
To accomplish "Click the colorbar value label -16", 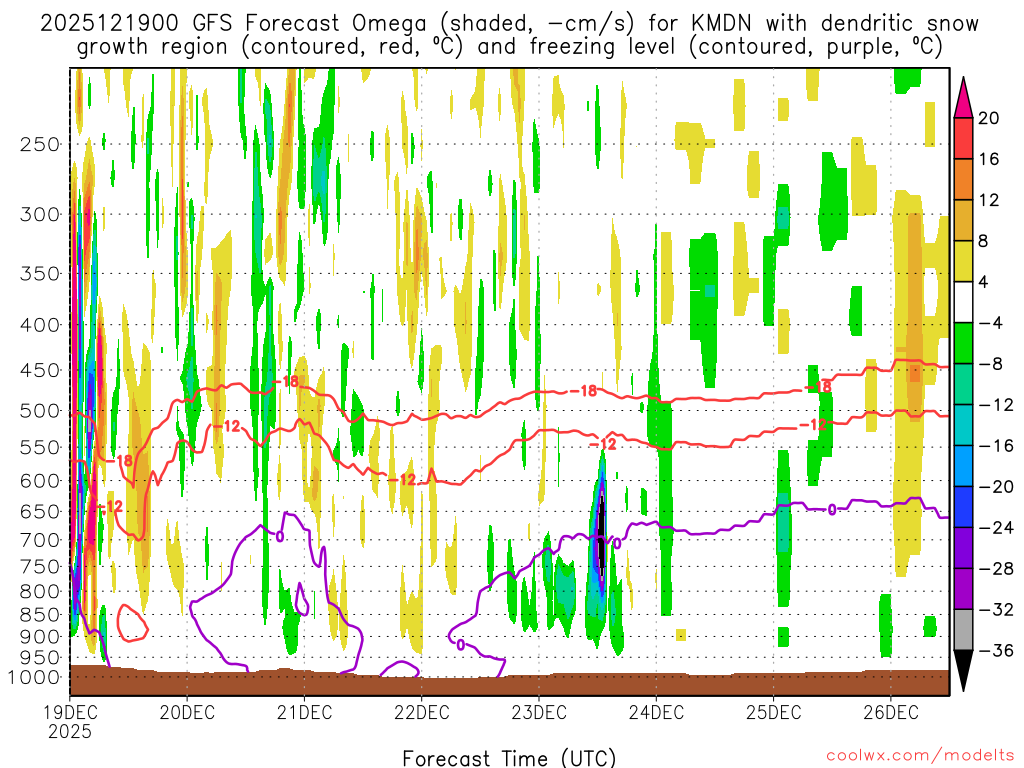I will (995, 445).
